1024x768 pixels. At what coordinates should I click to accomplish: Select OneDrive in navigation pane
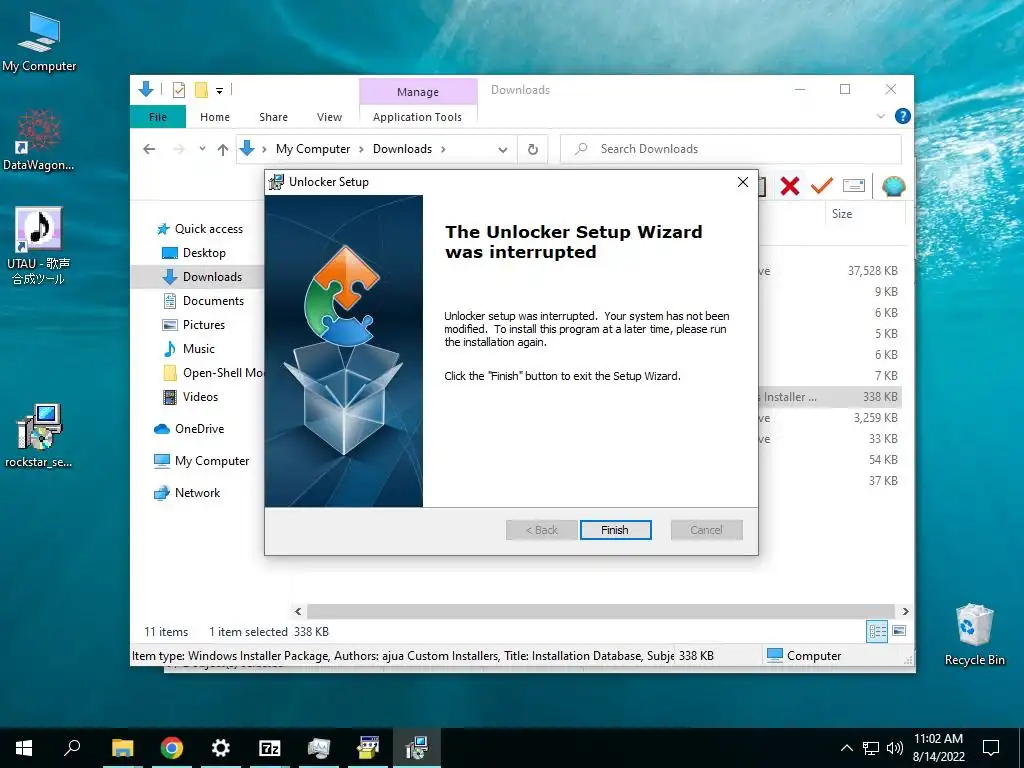[189, 429]
